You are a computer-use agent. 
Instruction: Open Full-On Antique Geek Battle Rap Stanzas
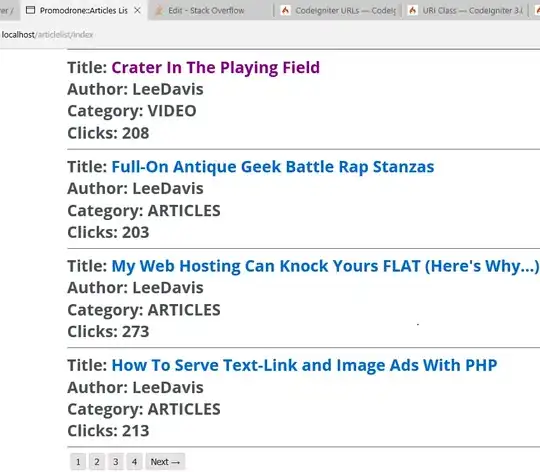click(x=273, y=167)
